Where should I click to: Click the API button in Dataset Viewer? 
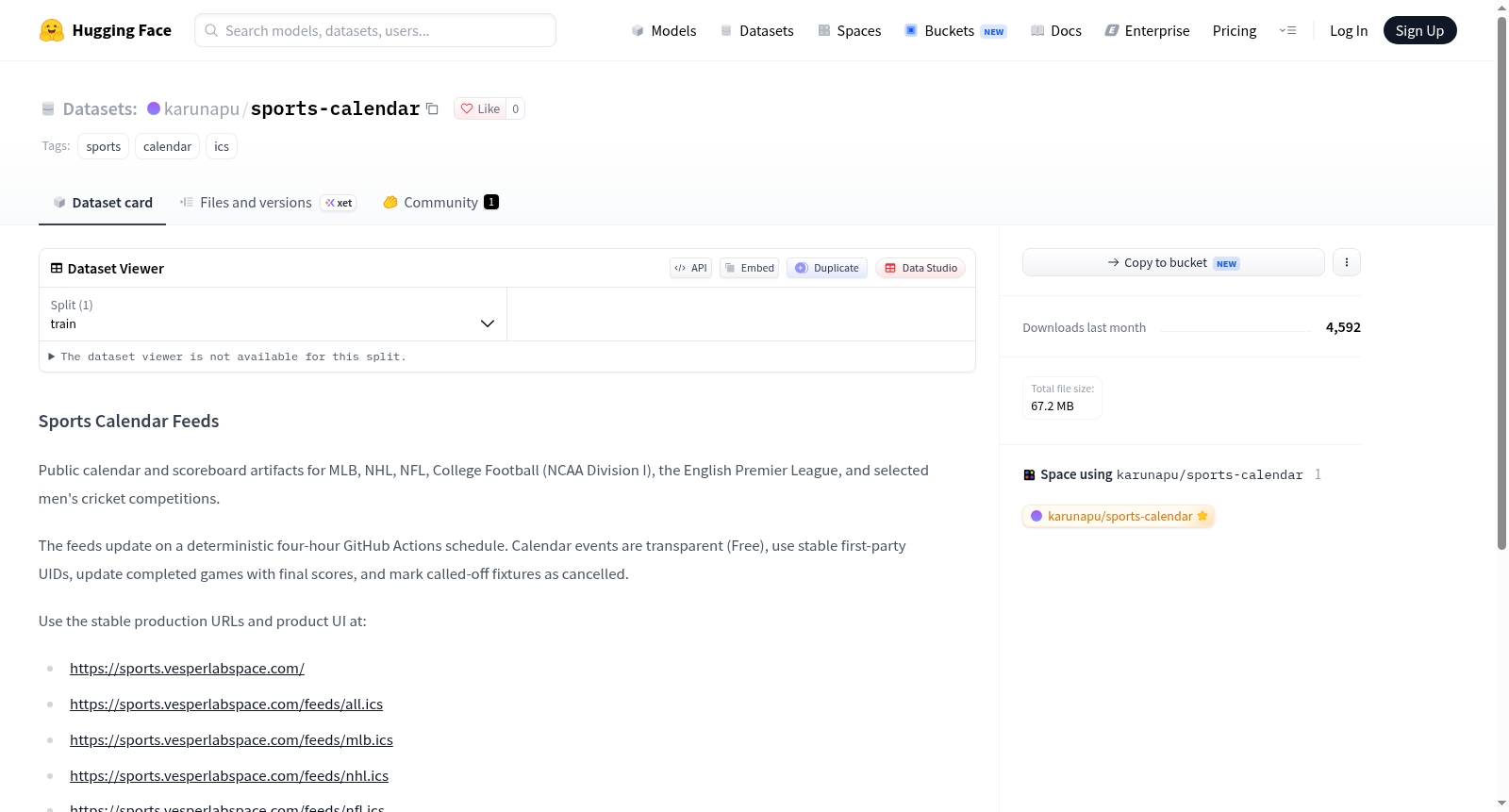[690, 268]
